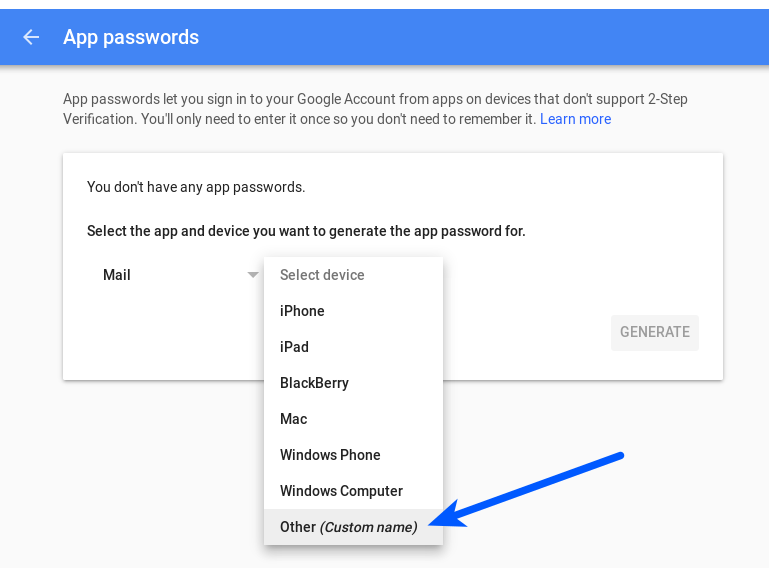
Task: Select Other (Custom name) option
Action: pos(348,527)
